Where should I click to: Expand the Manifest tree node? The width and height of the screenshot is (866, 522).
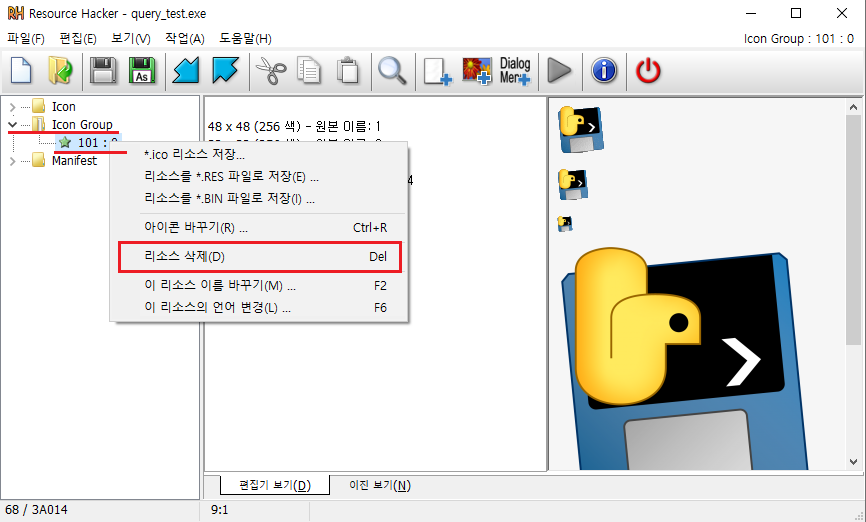click(x=12, y=161)
